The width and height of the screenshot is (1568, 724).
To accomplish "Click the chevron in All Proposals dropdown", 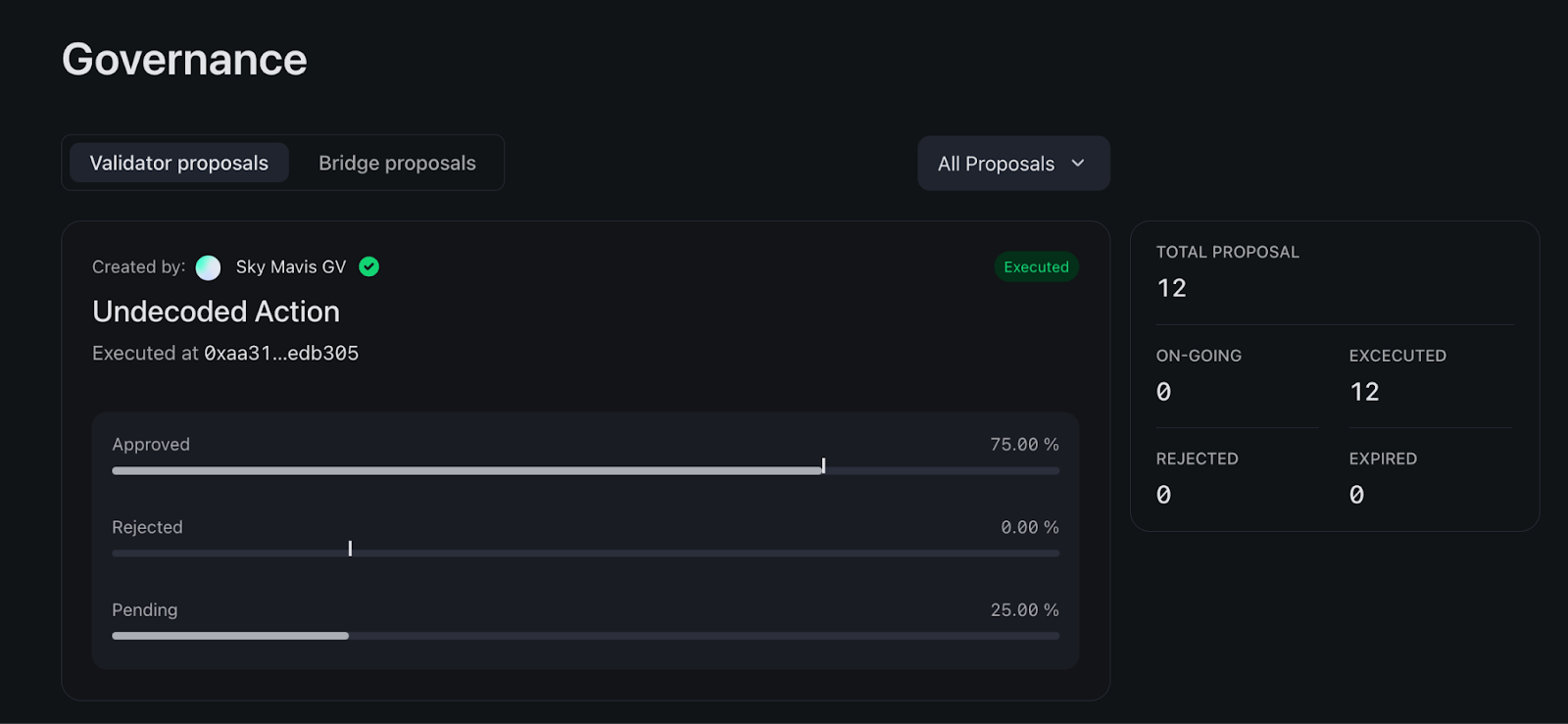I will (1078, 164).
